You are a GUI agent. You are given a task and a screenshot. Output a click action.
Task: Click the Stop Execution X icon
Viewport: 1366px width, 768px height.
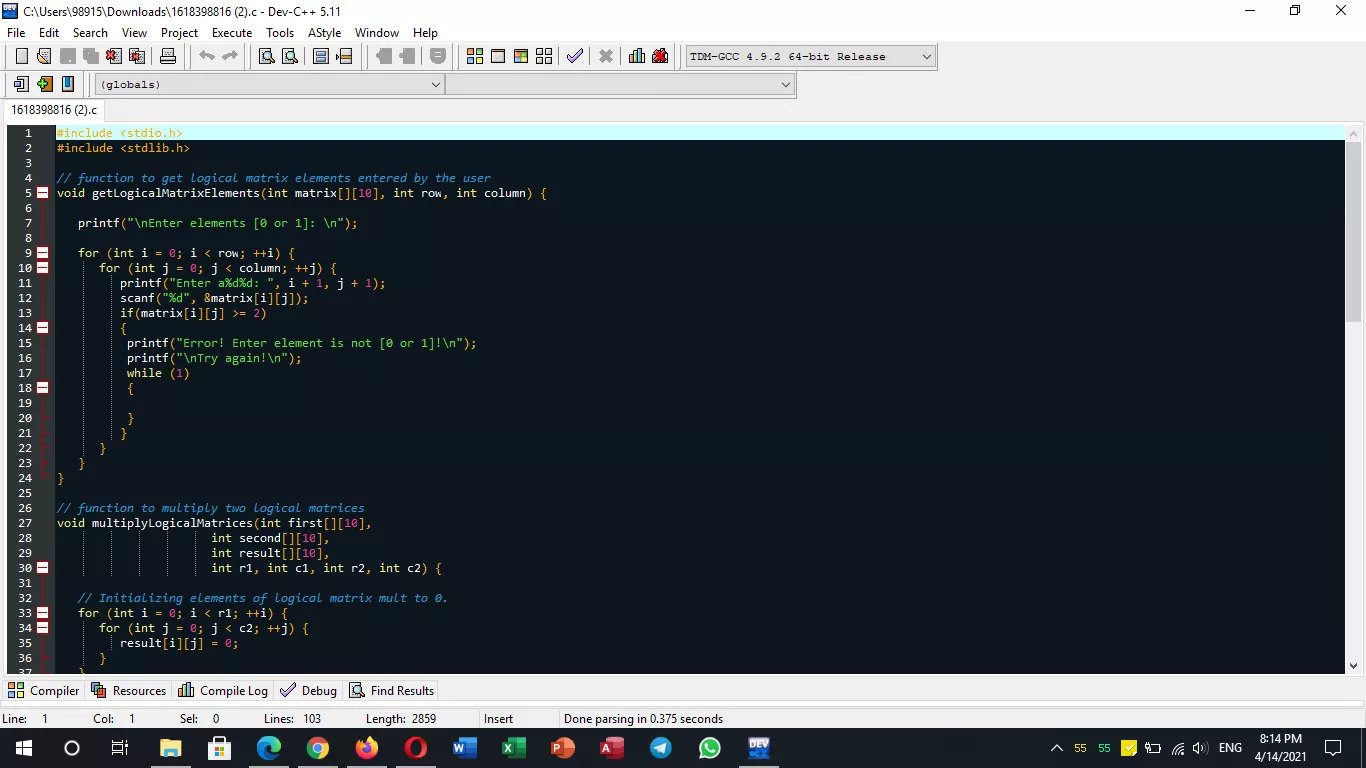point(606,56)
